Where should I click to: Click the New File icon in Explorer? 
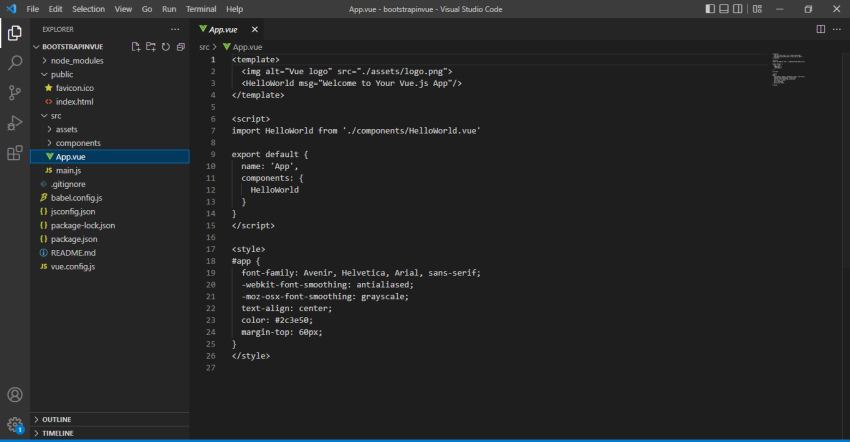tap(136, 47)
